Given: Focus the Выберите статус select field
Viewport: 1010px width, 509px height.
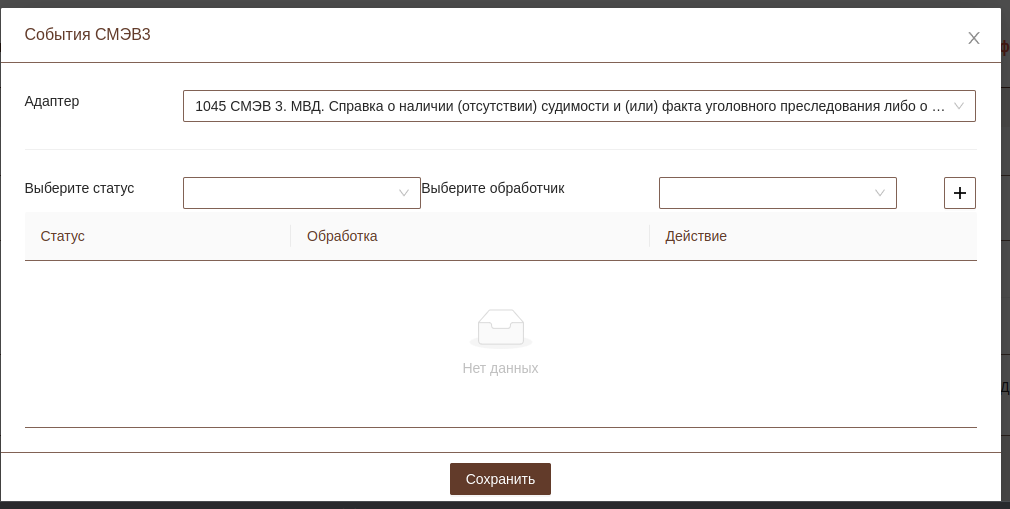Looking at the screenshot, I should tap(290, 193).
